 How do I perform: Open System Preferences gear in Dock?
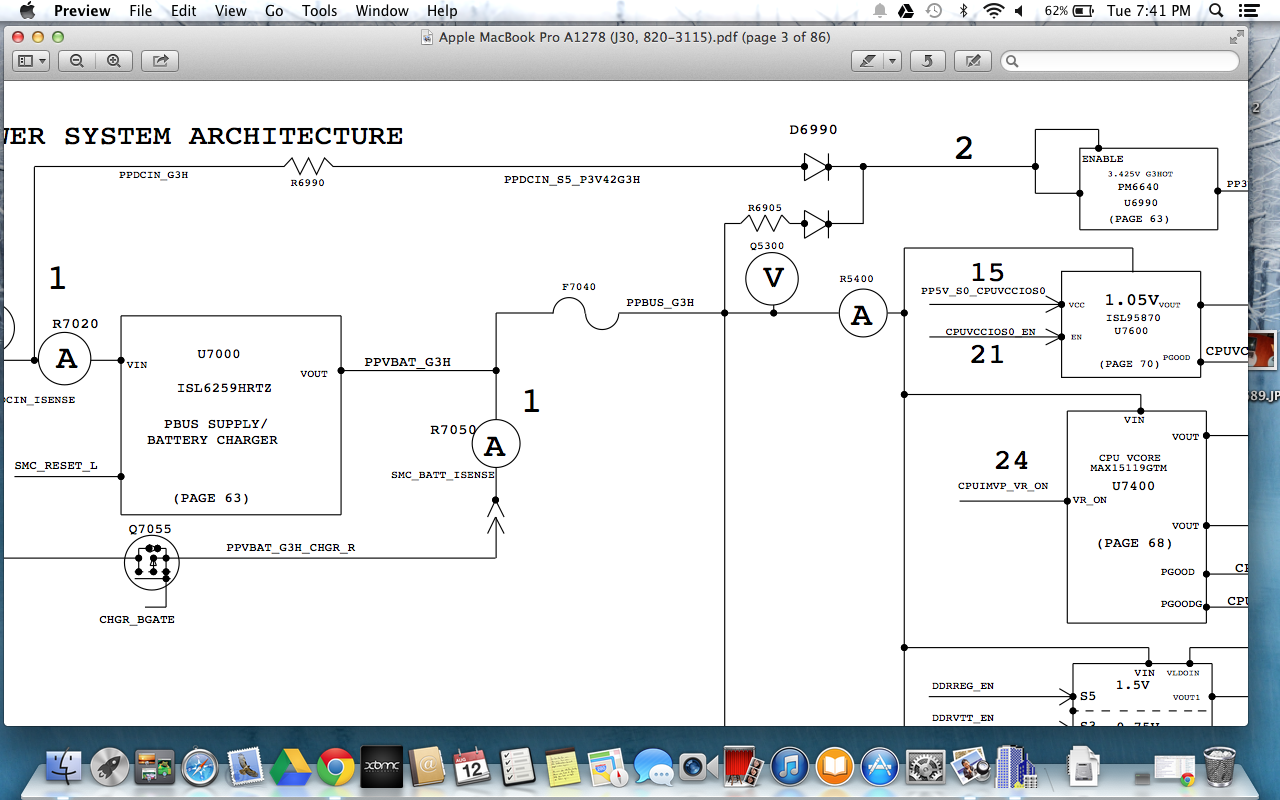[926, 768]
